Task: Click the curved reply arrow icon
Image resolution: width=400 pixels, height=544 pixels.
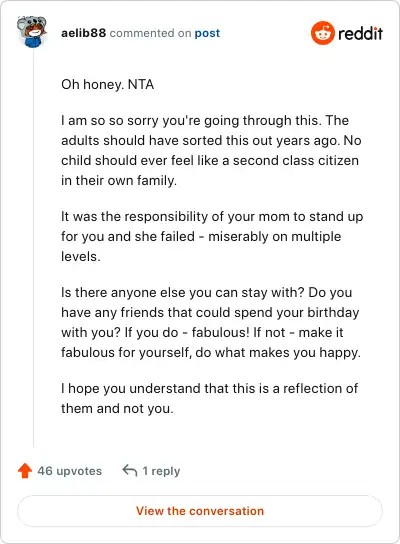Action: 130,470
